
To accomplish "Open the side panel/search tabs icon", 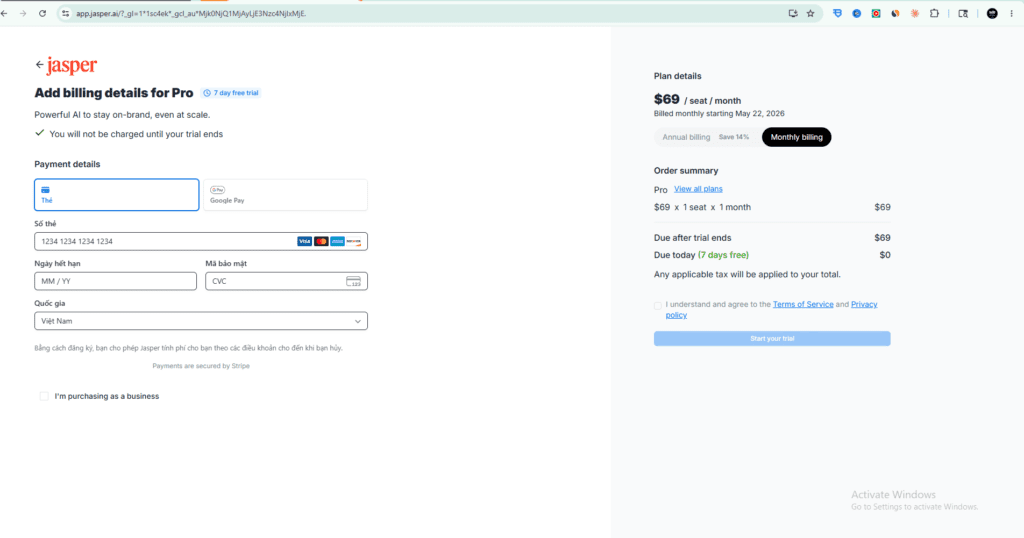I will [x=963, y=13].
